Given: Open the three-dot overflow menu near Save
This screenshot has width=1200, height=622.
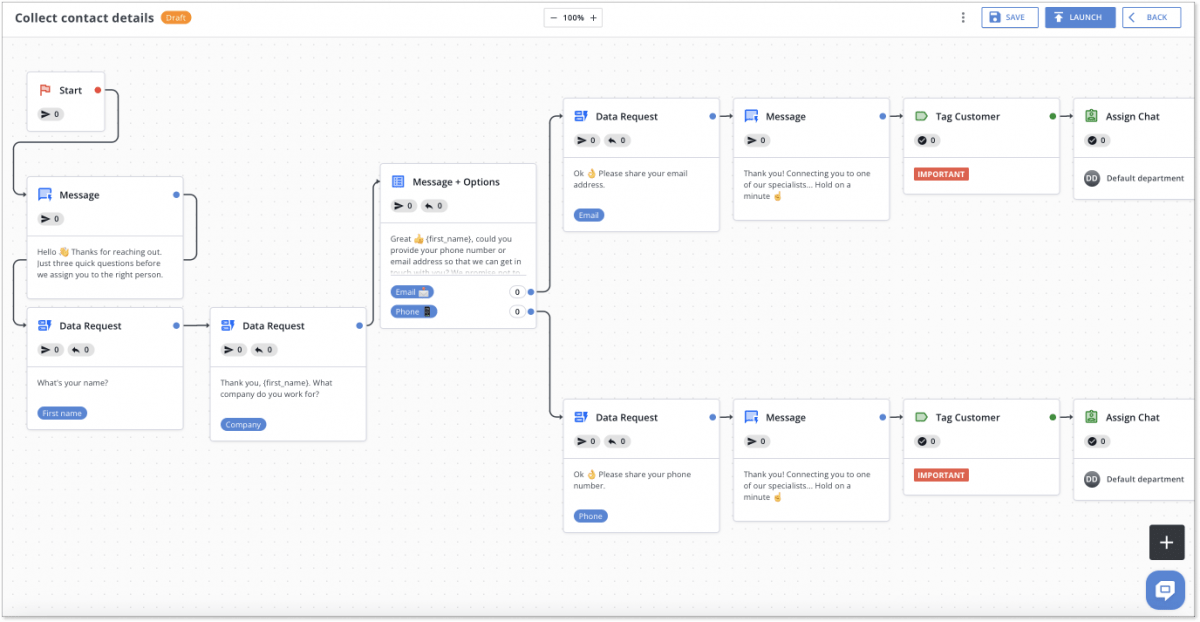Looking at the screenshot, I should (962, 17).
